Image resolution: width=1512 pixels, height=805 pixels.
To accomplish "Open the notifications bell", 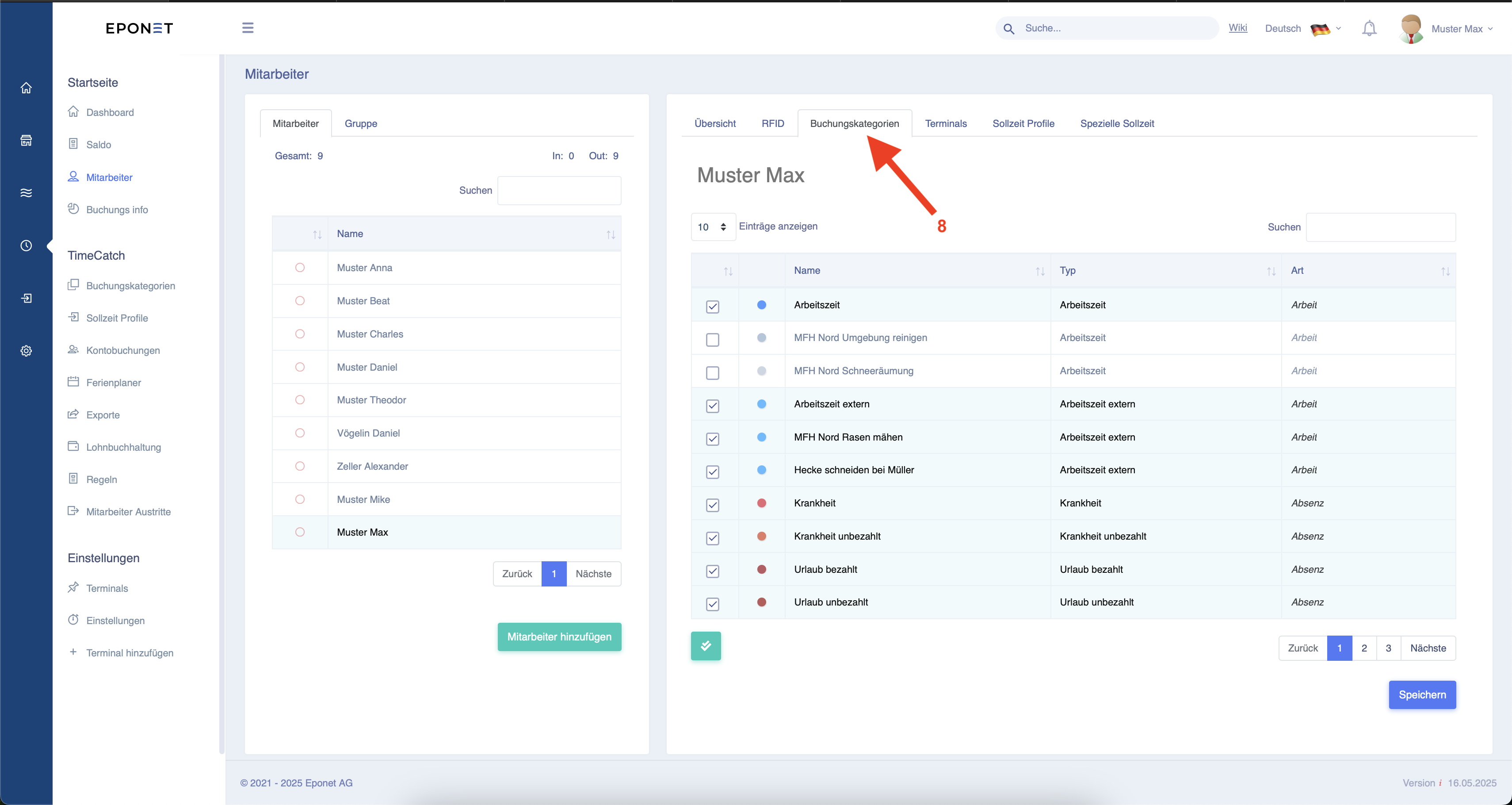I will click(1369, 28).
